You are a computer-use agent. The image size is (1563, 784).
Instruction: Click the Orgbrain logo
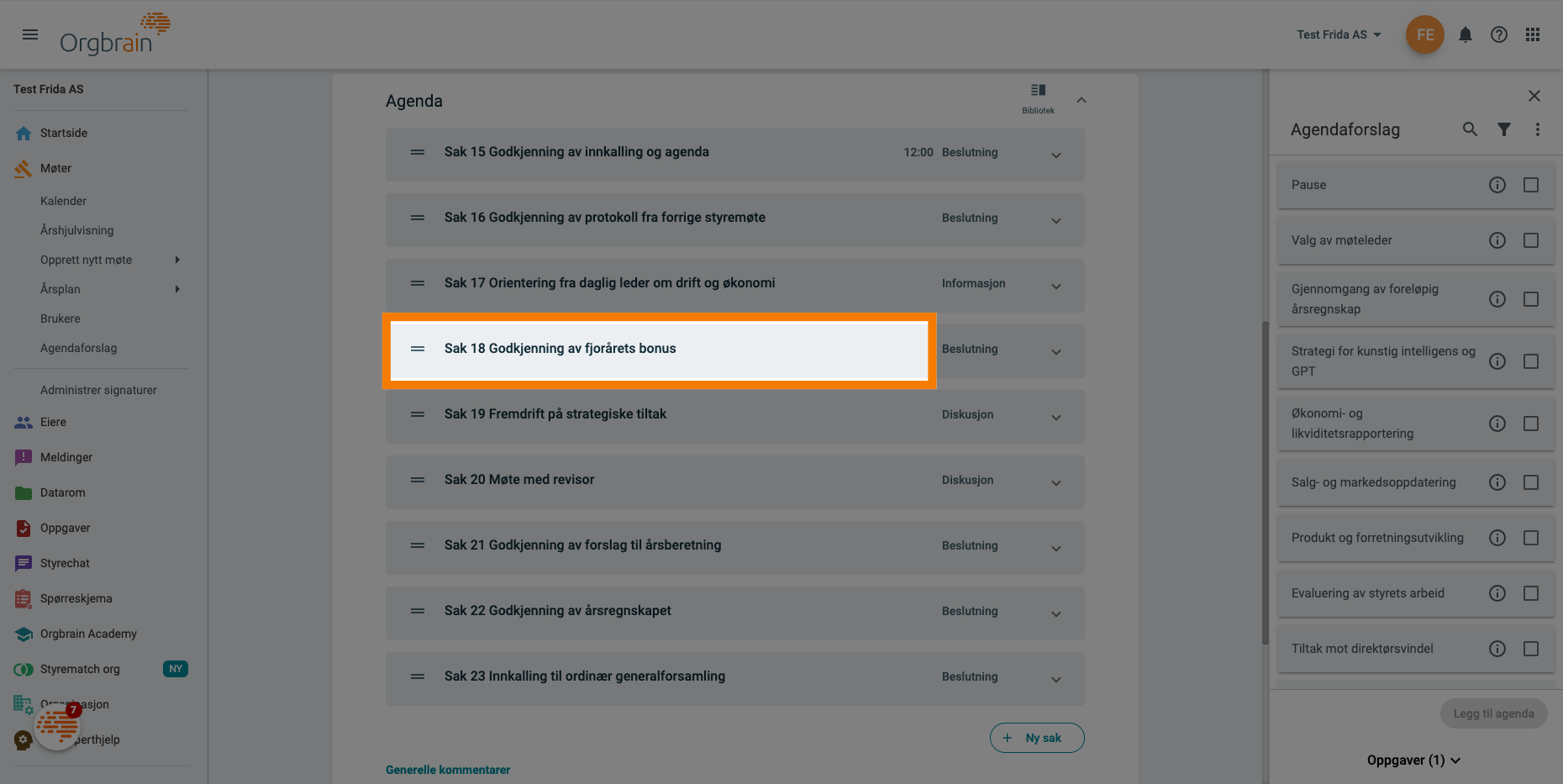point(115,34)
